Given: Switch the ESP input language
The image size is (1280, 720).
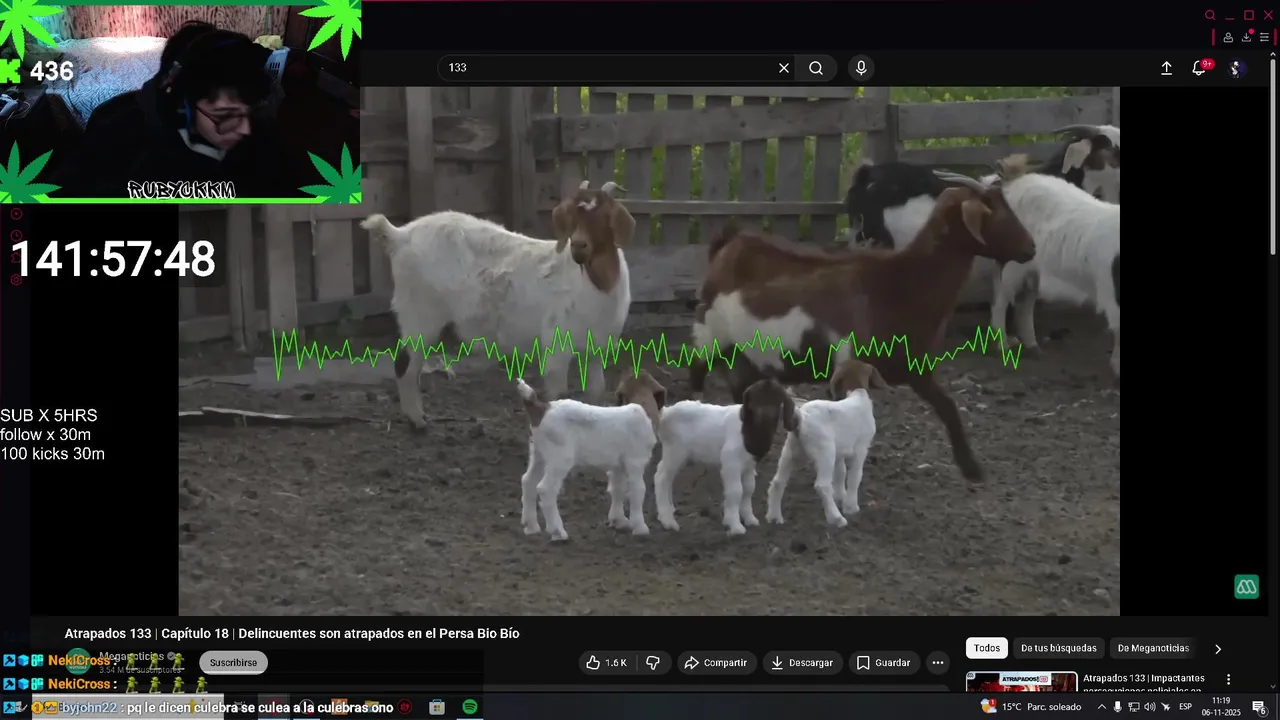Looking at the screenshot, I should click(1186, 707).
